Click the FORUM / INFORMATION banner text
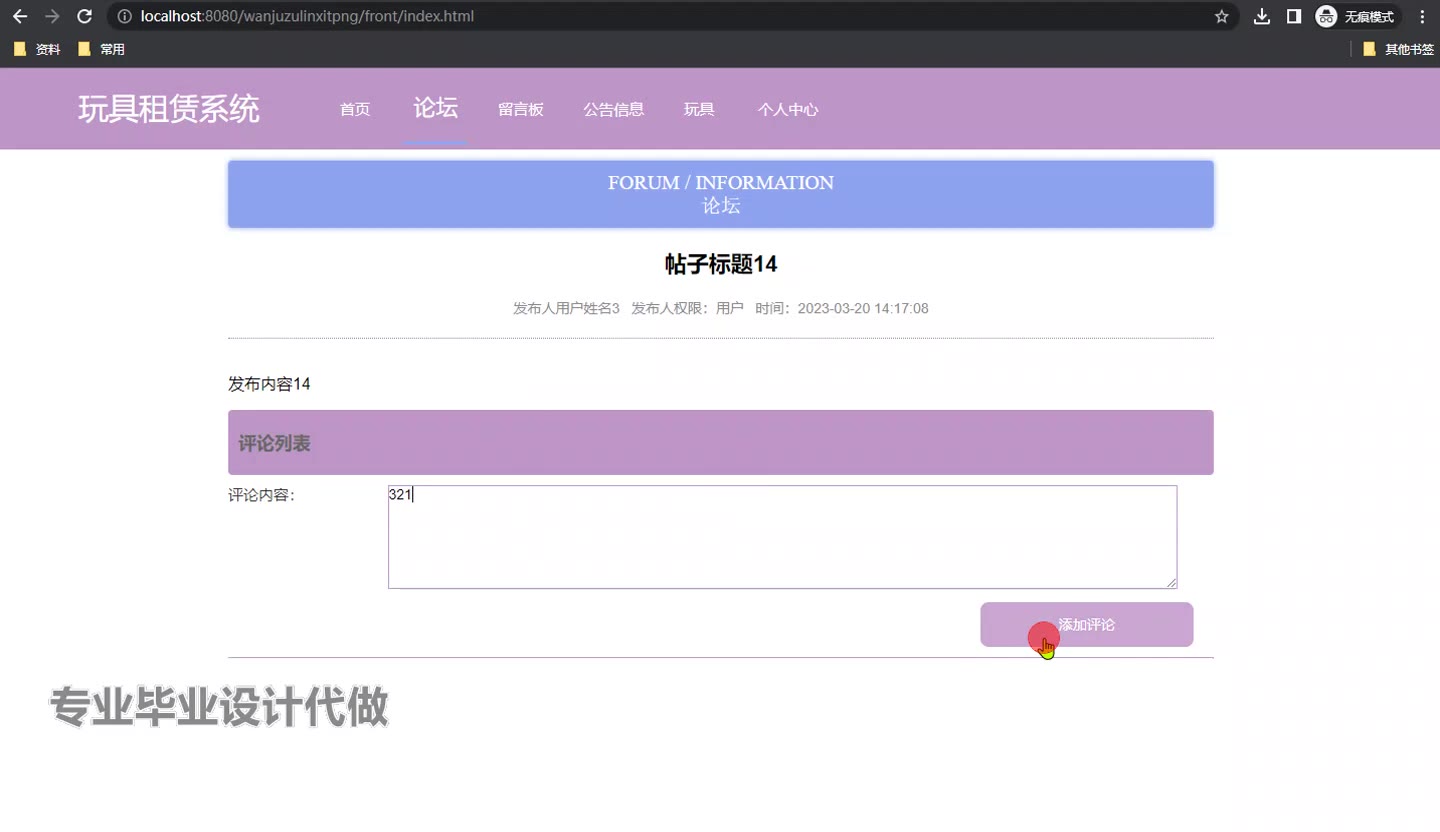This screenshot has width=1440, height=832. pos(721,183)
